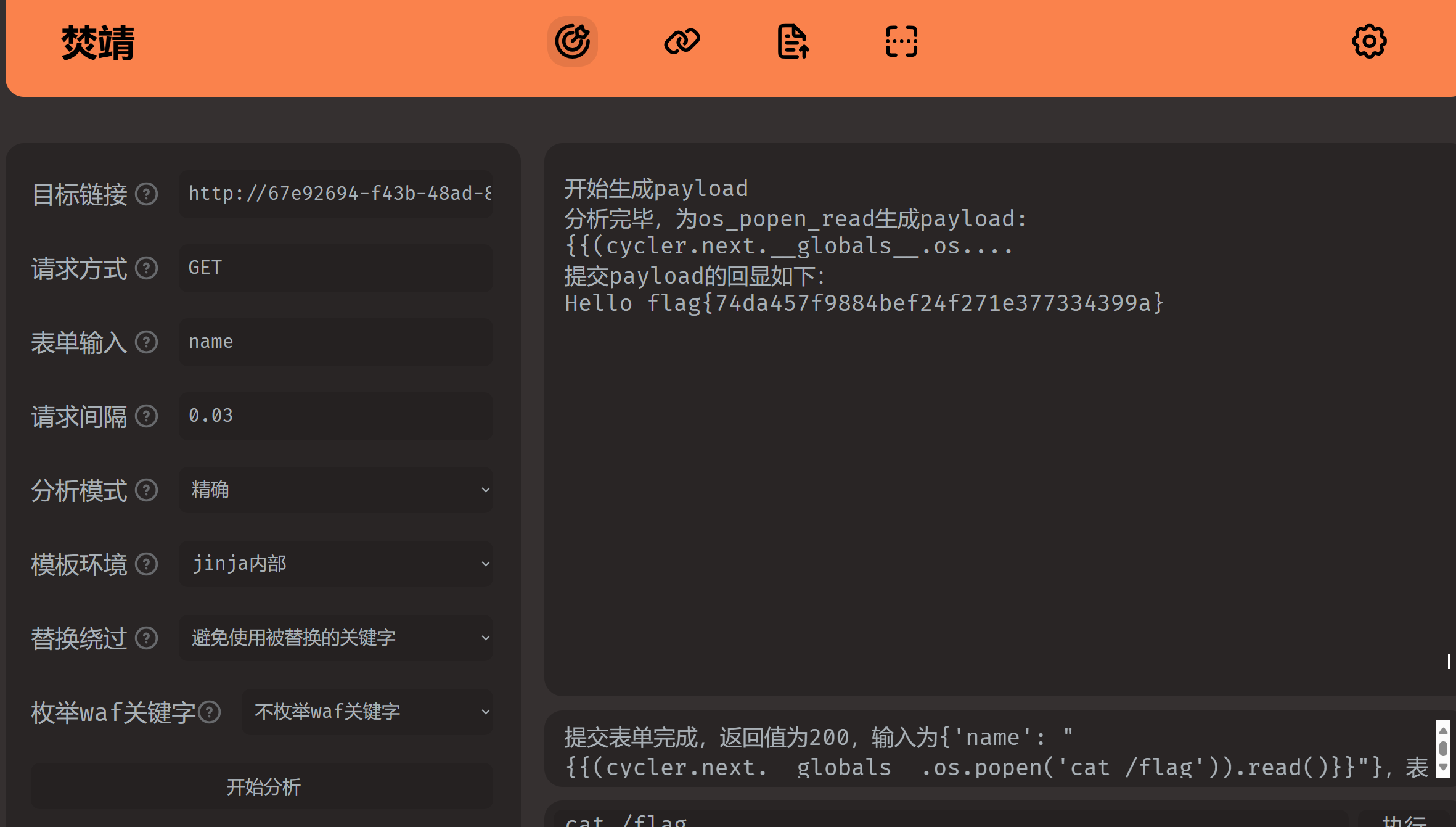Click the 开始分析 button
This screenshot has width=1456, height=827.
click(263, 786)
